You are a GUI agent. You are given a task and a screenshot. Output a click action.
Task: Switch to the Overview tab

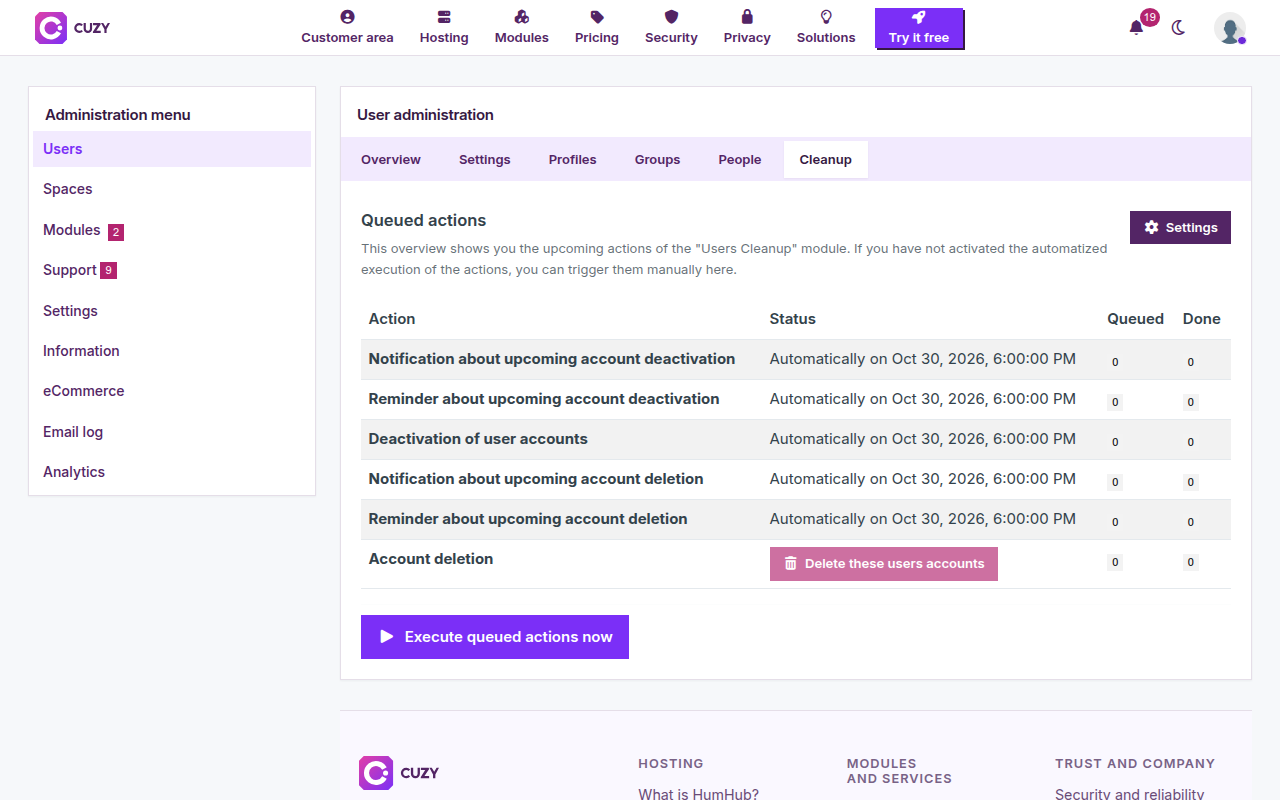[391, 160]
